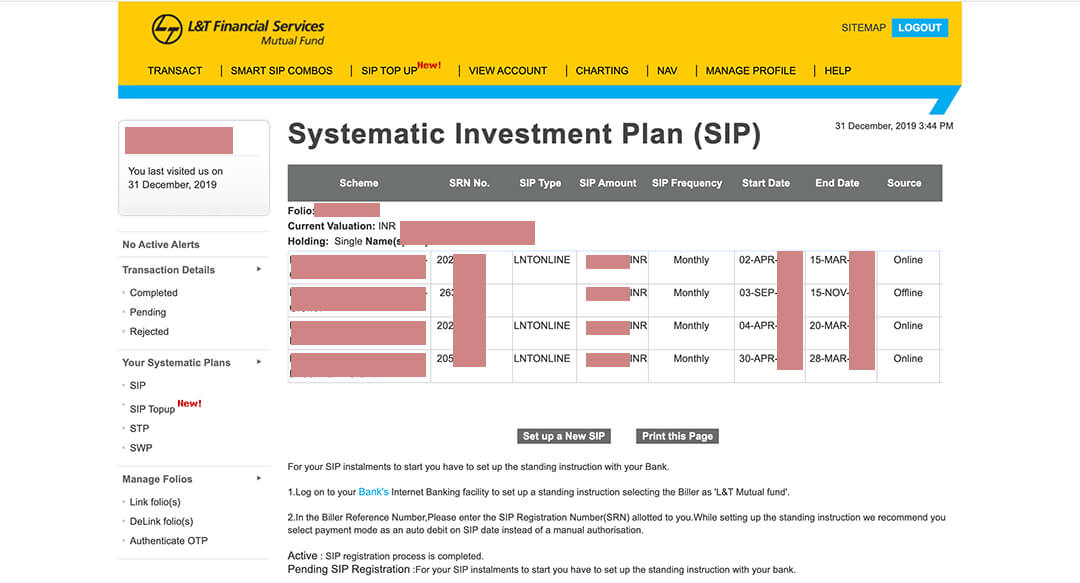Click the SITEMAP link
Viewport: 1080px width, 583px height.
click(x=863, y=28)
